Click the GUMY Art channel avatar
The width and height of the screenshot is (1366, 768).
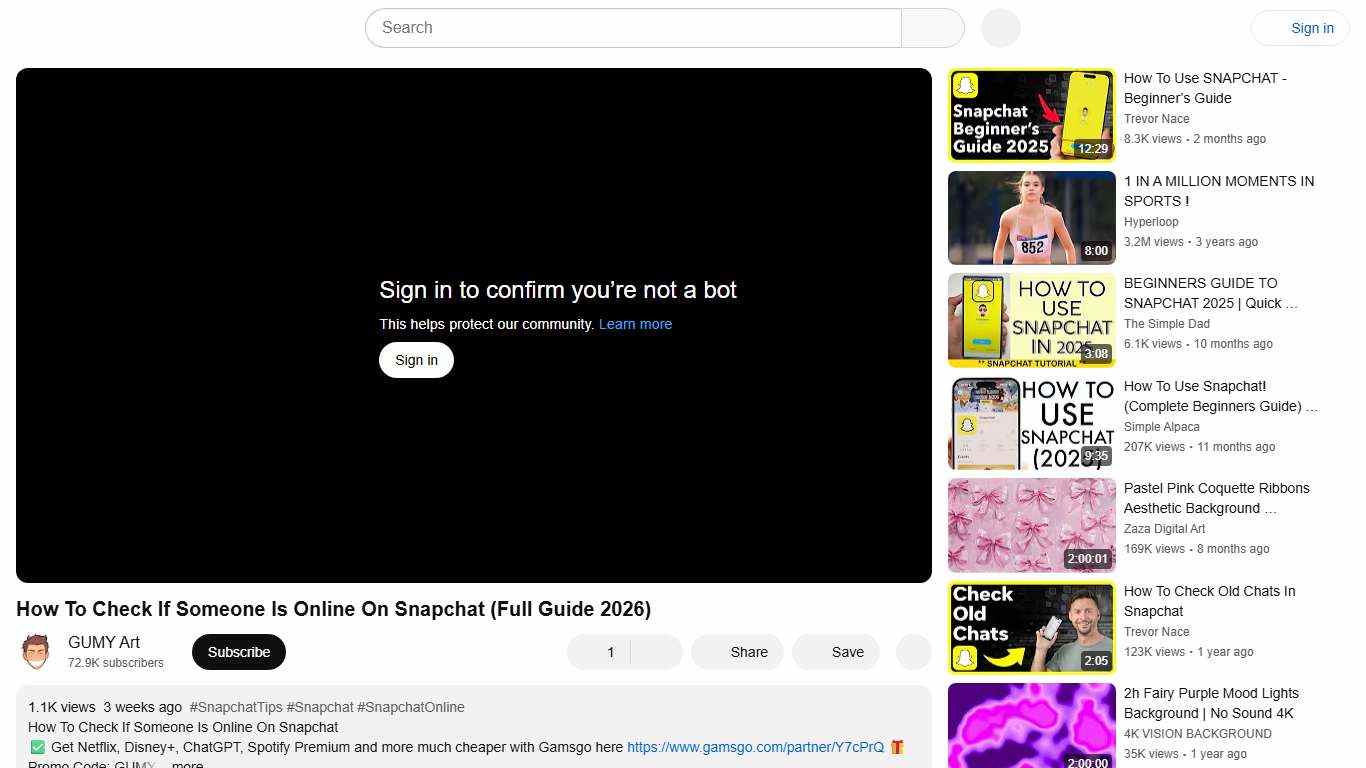pyautogui.click(x=36, y=650)
